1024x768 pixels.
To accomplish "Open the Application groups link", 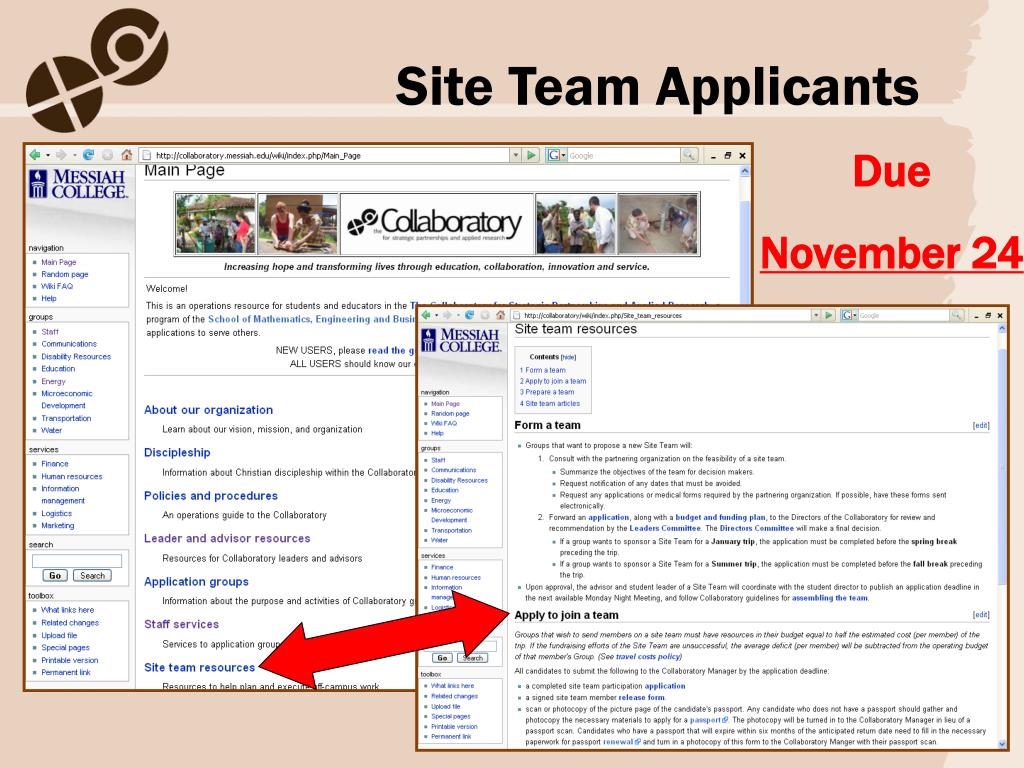I will 196,582.
